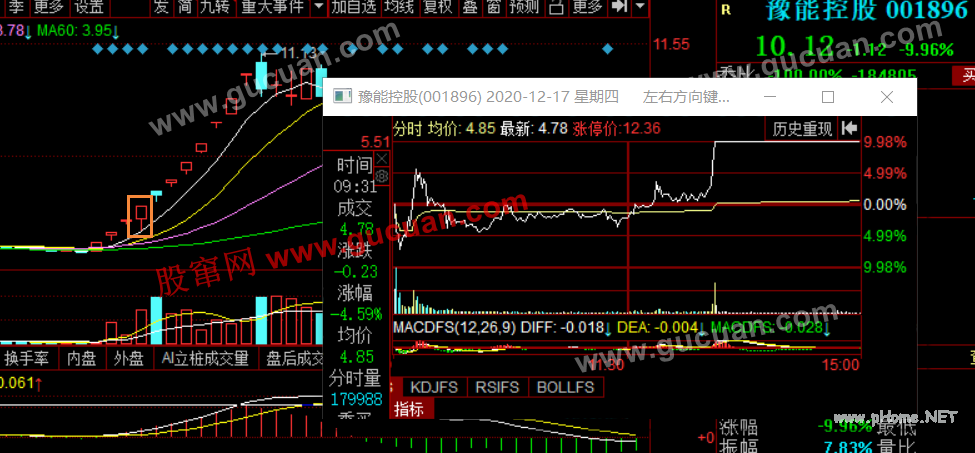This screenshot has width=975, height=453.
Task: Click the 凸 shaped toolbar icon
Action: (x=557, y=7)
